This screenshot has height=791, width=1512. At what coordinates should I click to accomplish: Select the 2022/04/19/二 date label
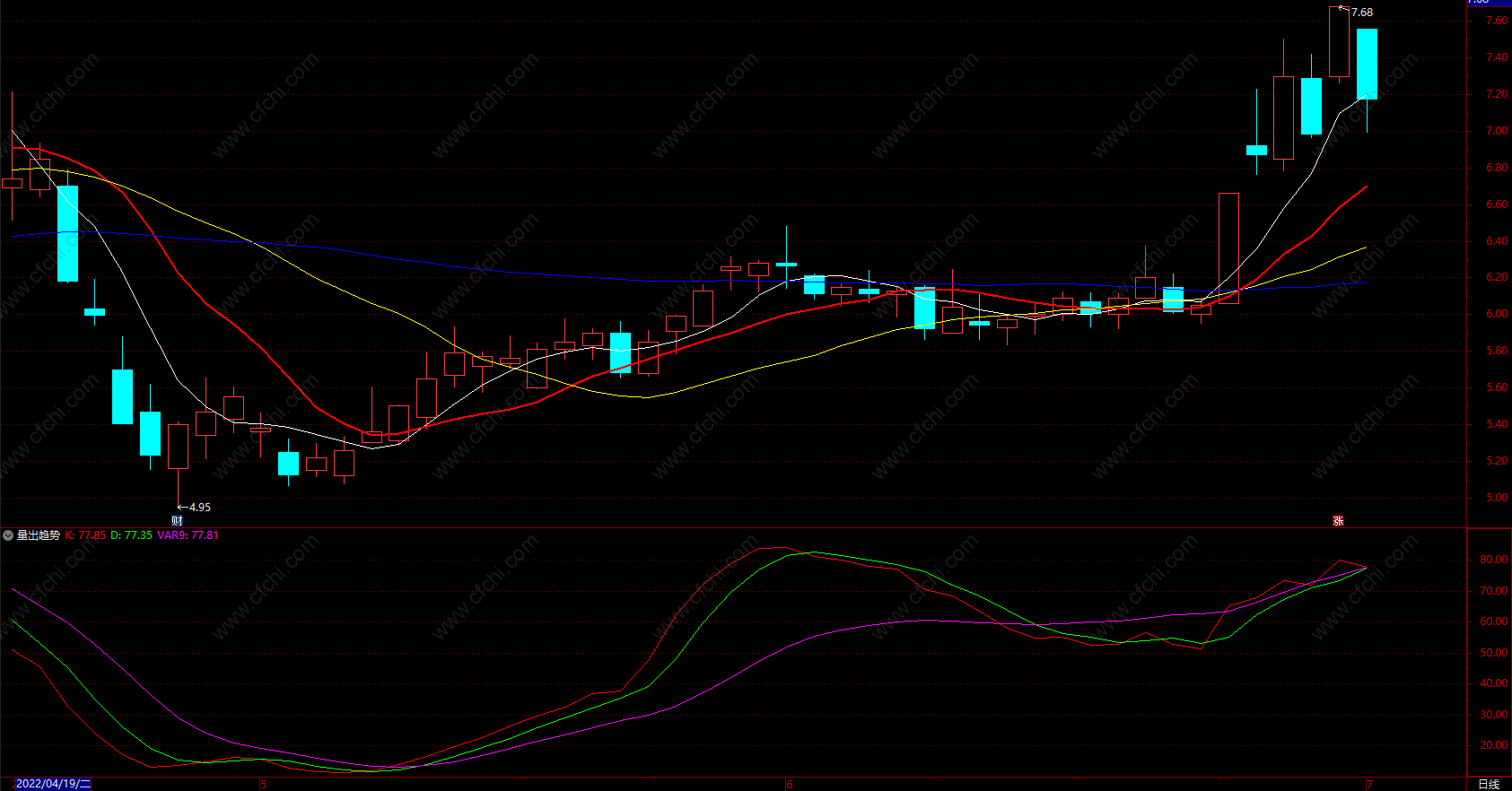(53, 784)
